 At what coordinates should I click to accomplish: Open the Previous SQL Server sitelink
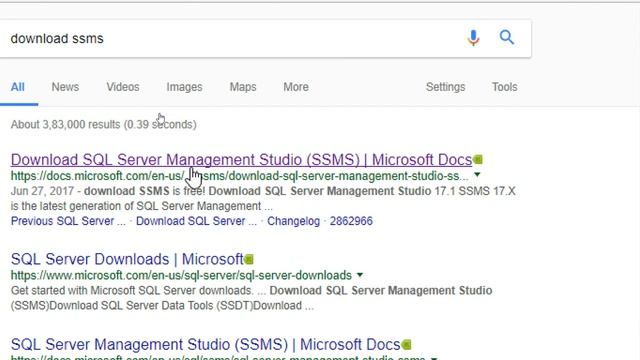tap(68, 221)
